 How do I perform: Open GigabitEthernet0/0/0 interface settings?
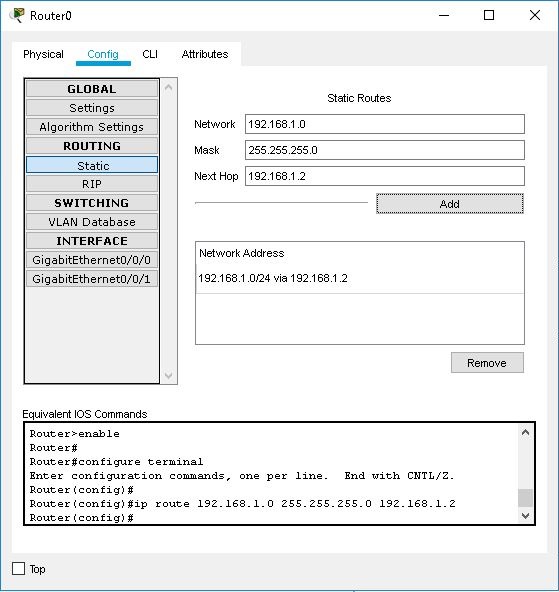(92, 260)
